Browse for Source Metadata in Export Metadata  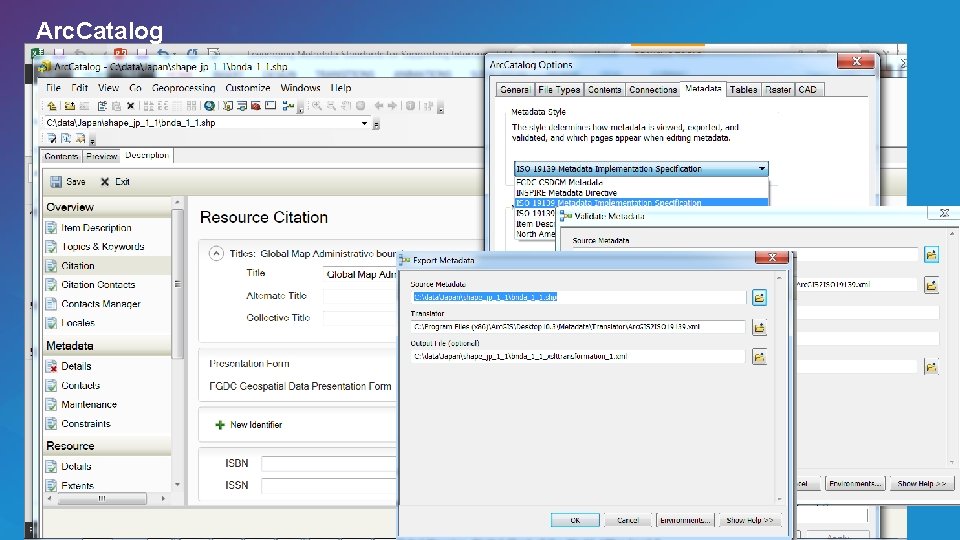[x=759, y=298]
